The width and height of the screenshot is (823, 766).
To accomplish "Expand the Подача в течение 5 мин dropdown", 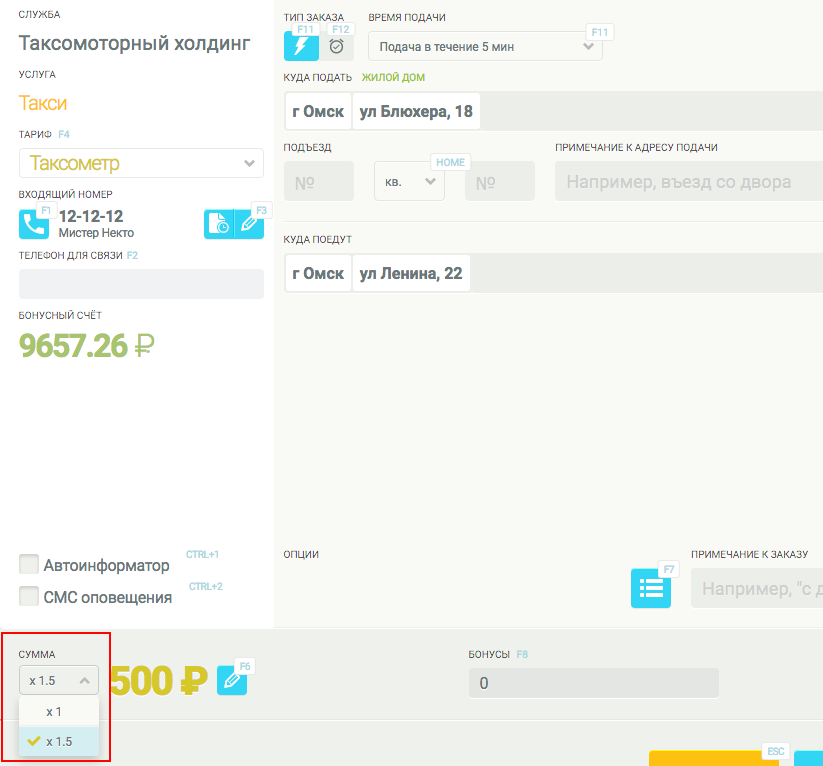I will click(485, 46).
